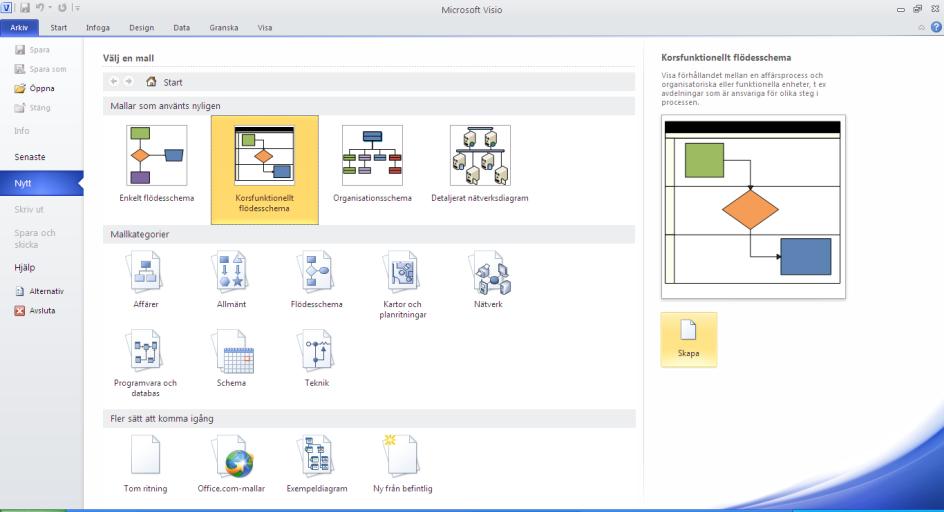Click the Fler sätt att komma igång heading
944x512 pixels.
pos(161,419)
